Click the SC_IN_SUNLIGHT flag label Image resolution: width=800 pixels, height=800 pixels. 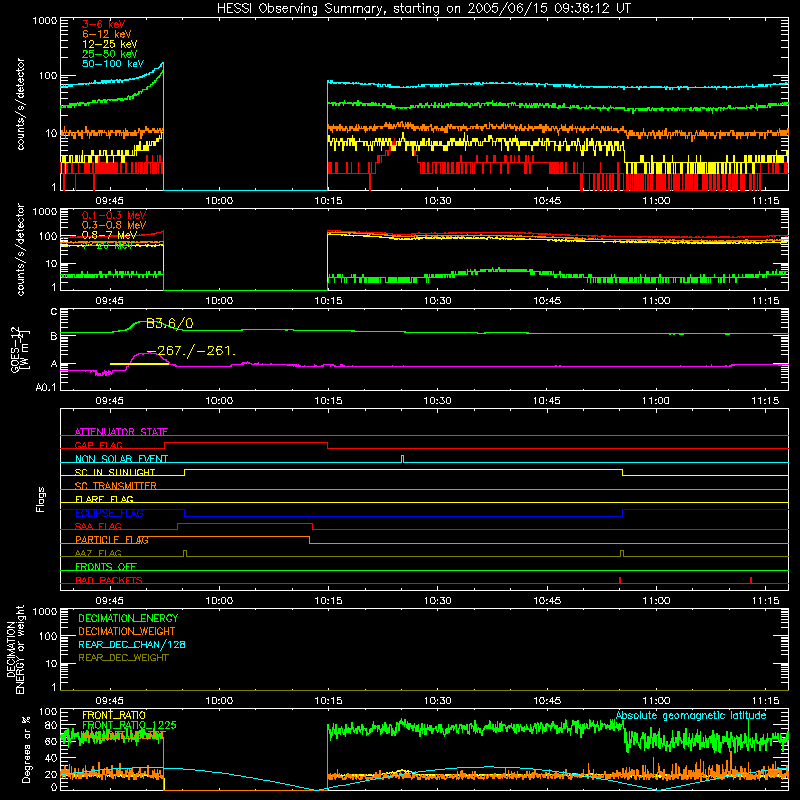[x=115, y=472]
